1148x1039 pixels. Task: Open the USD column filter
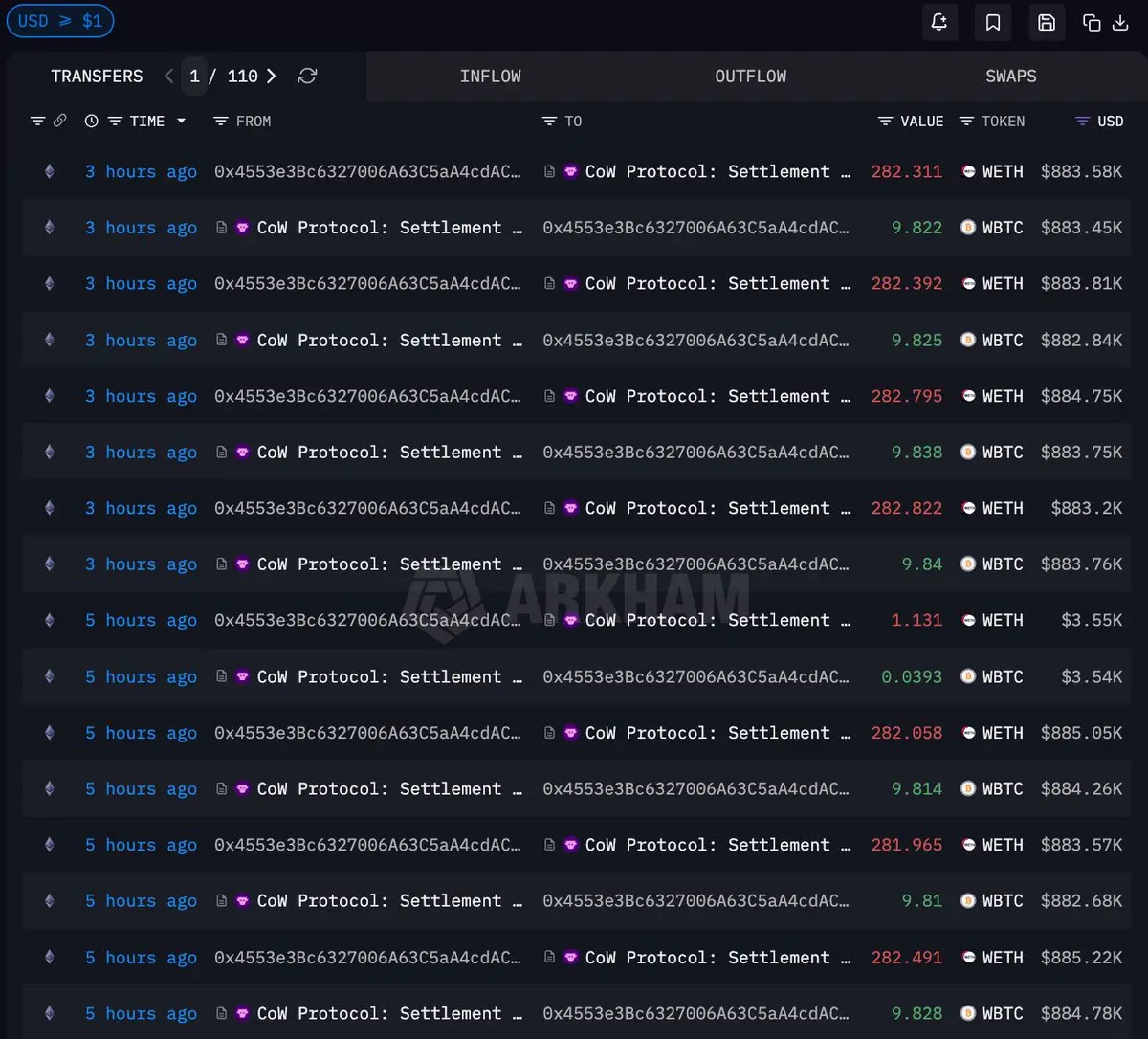click(1083, 121)
